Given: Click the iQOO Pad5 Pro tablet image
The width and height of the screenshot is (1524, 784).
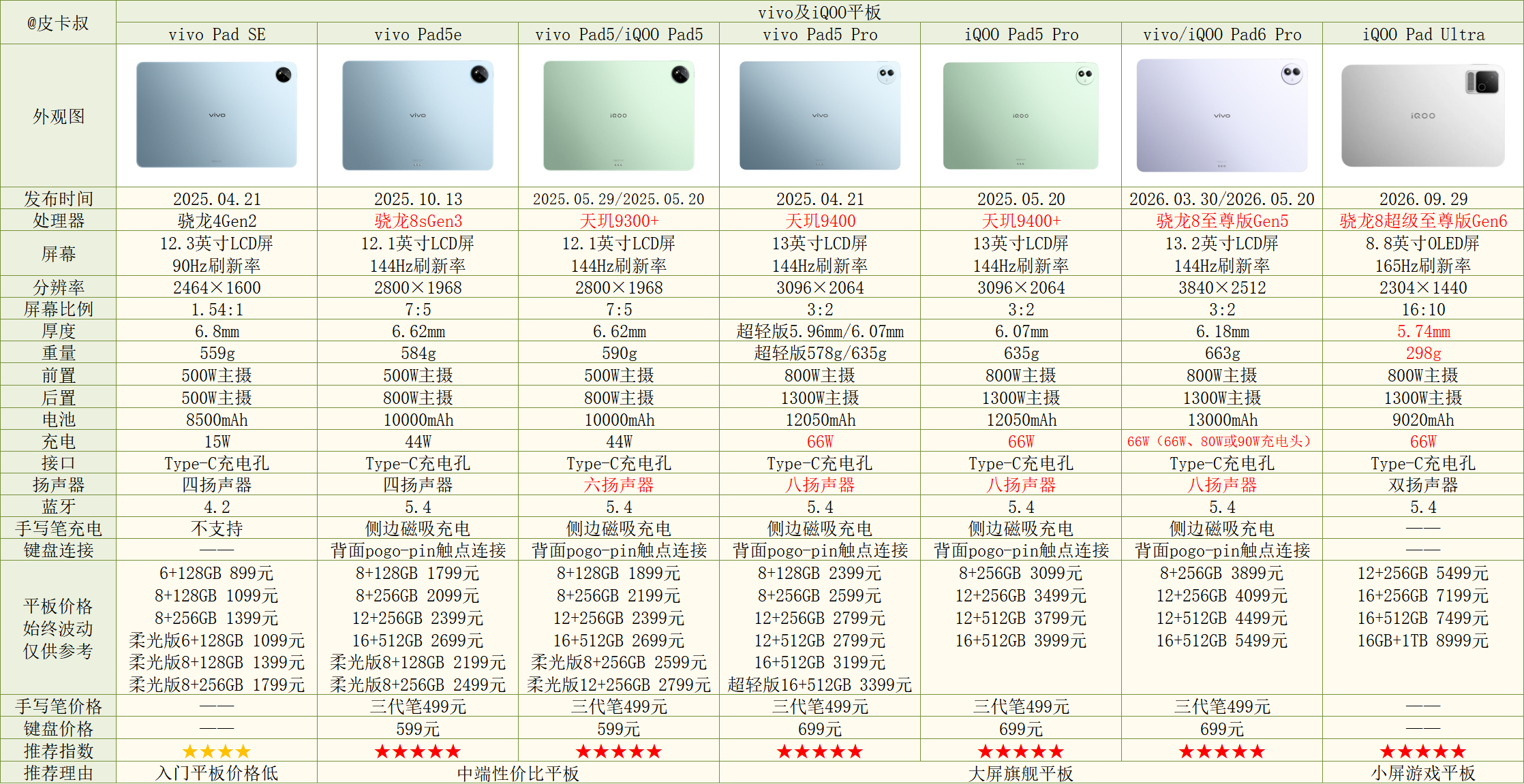Looking at the screenshot, I should (1021, 115).
